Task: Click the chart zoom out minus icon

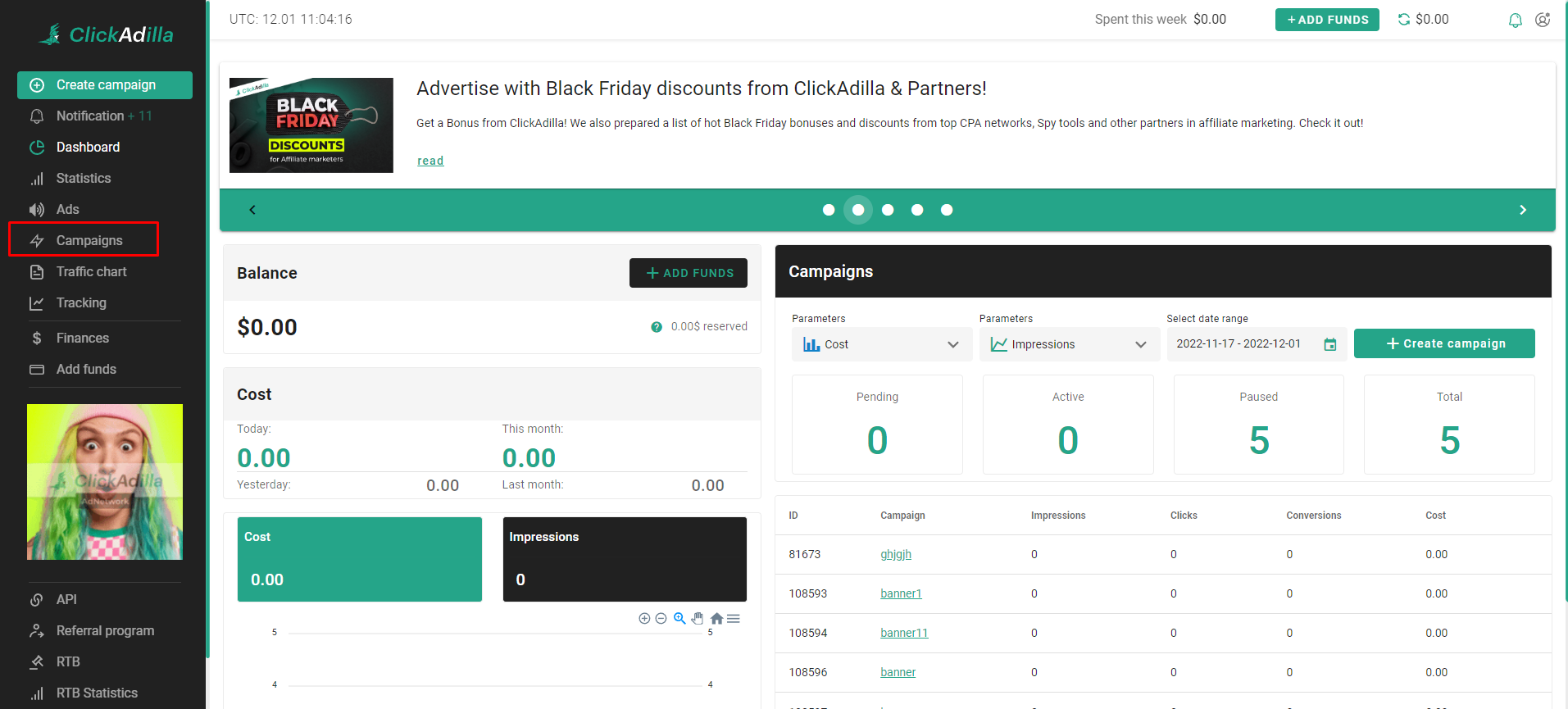Action: [661, 619]
